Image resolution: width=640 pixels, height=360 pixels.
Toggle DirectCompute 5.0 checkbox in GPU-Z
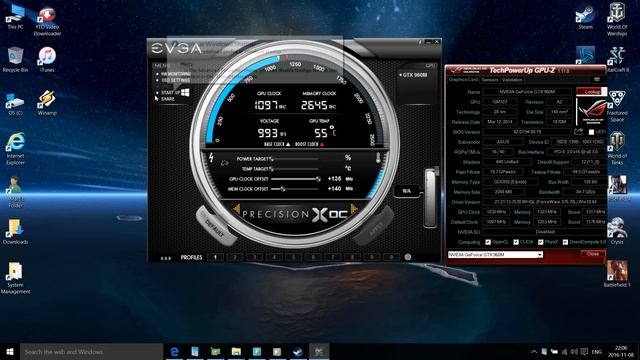tap(565, 242)
